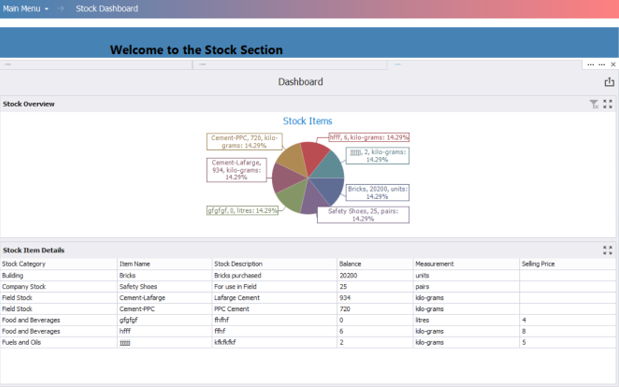Viewport: 619px width, 390px height.
Task: Select the tan Cement-PPC pie slice
Action: pyautogui.click(x=294, y=159)
